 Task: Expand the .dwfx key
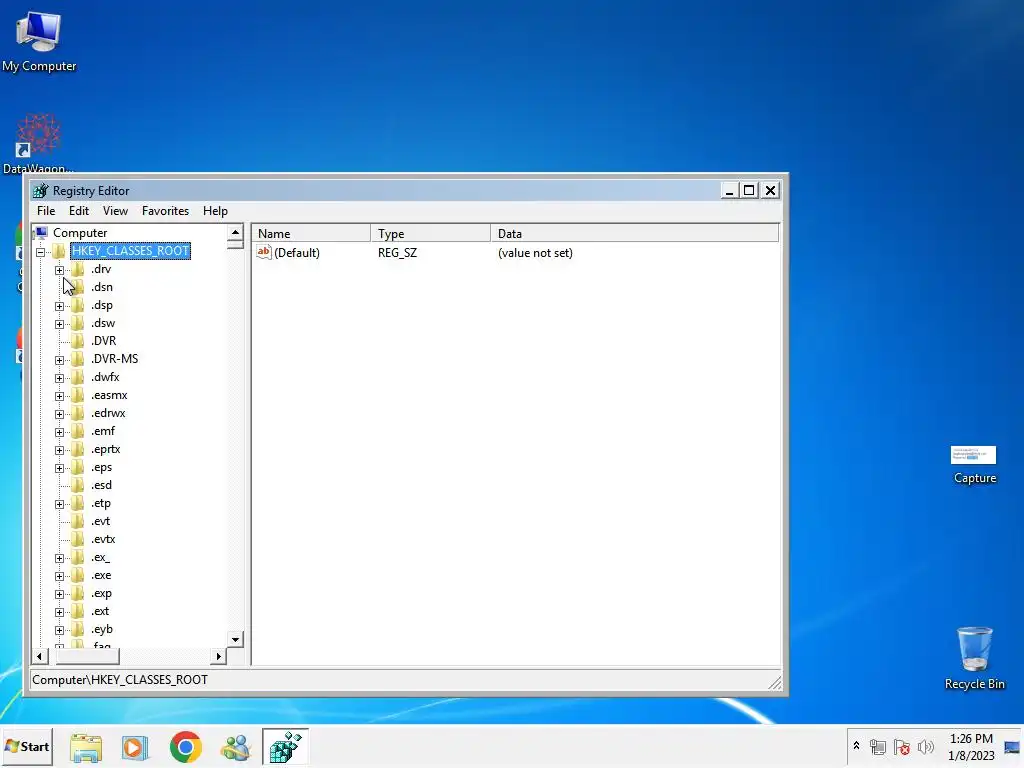point(59,378)
